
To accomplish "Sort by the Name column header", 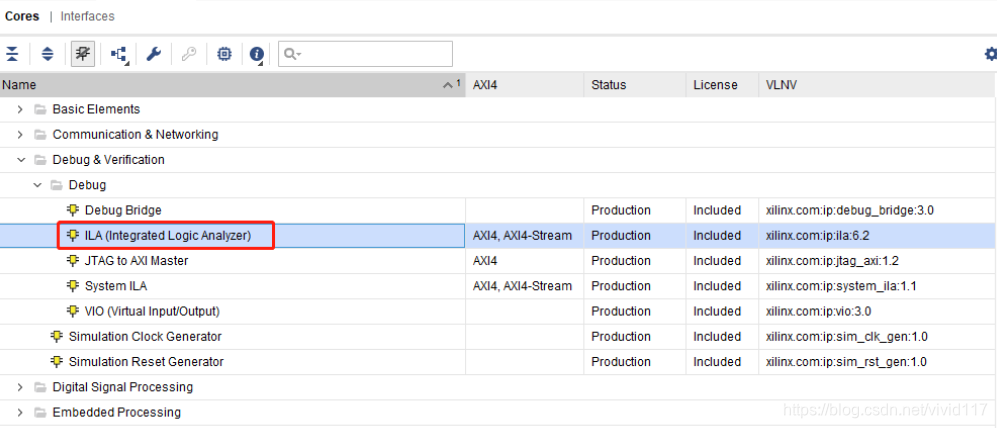I will coord(233,85).
